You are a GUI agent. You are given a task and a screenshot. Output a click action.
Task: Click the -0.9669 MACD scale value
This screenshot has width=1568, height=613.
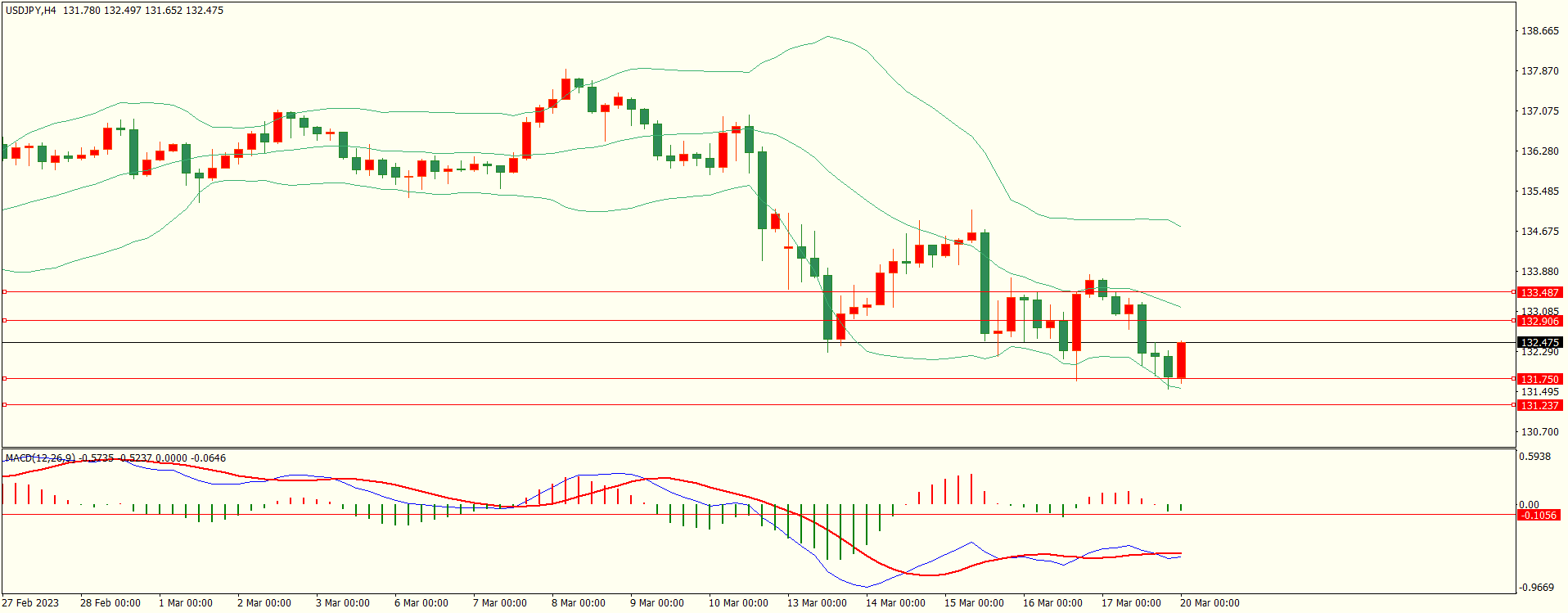click(1536, 588)
